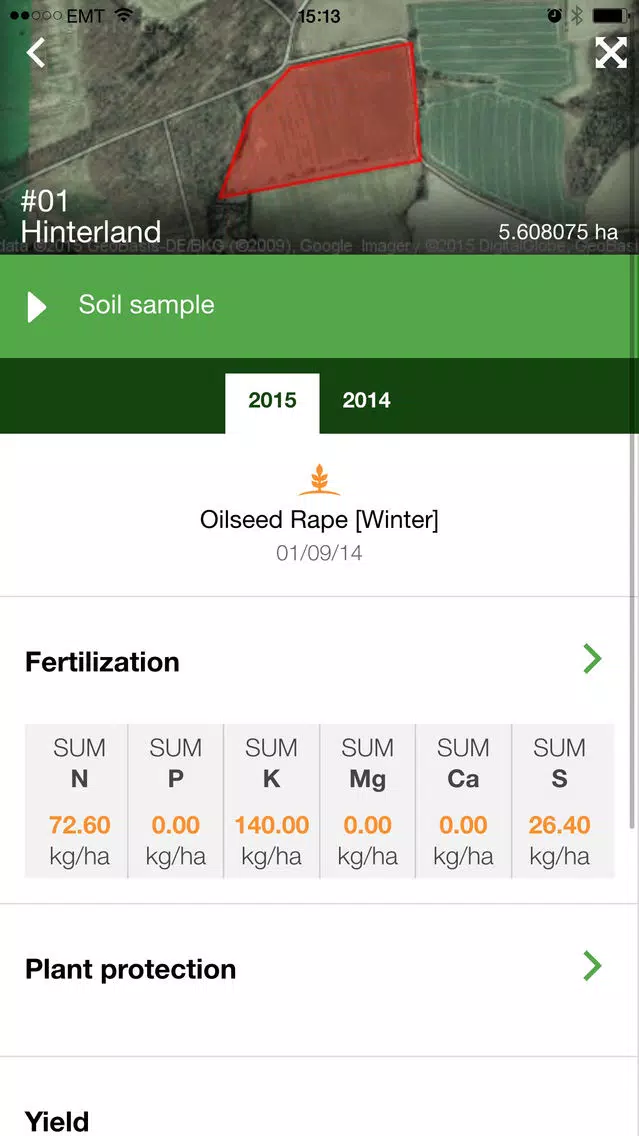Select the SUM S 26.40 cell

(x=559, y=801)
